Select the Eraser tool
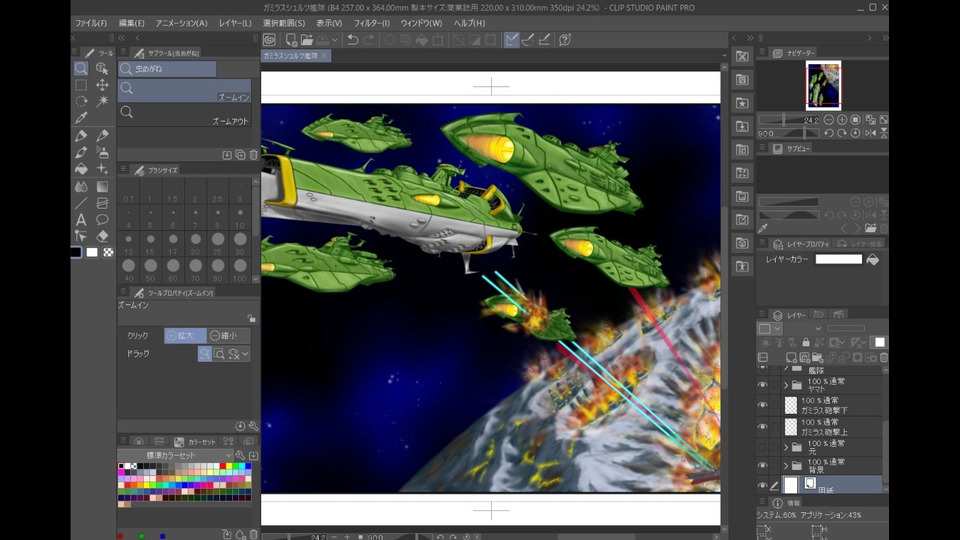This screenshot has width=960, height=540. click(x=102, y=236)
